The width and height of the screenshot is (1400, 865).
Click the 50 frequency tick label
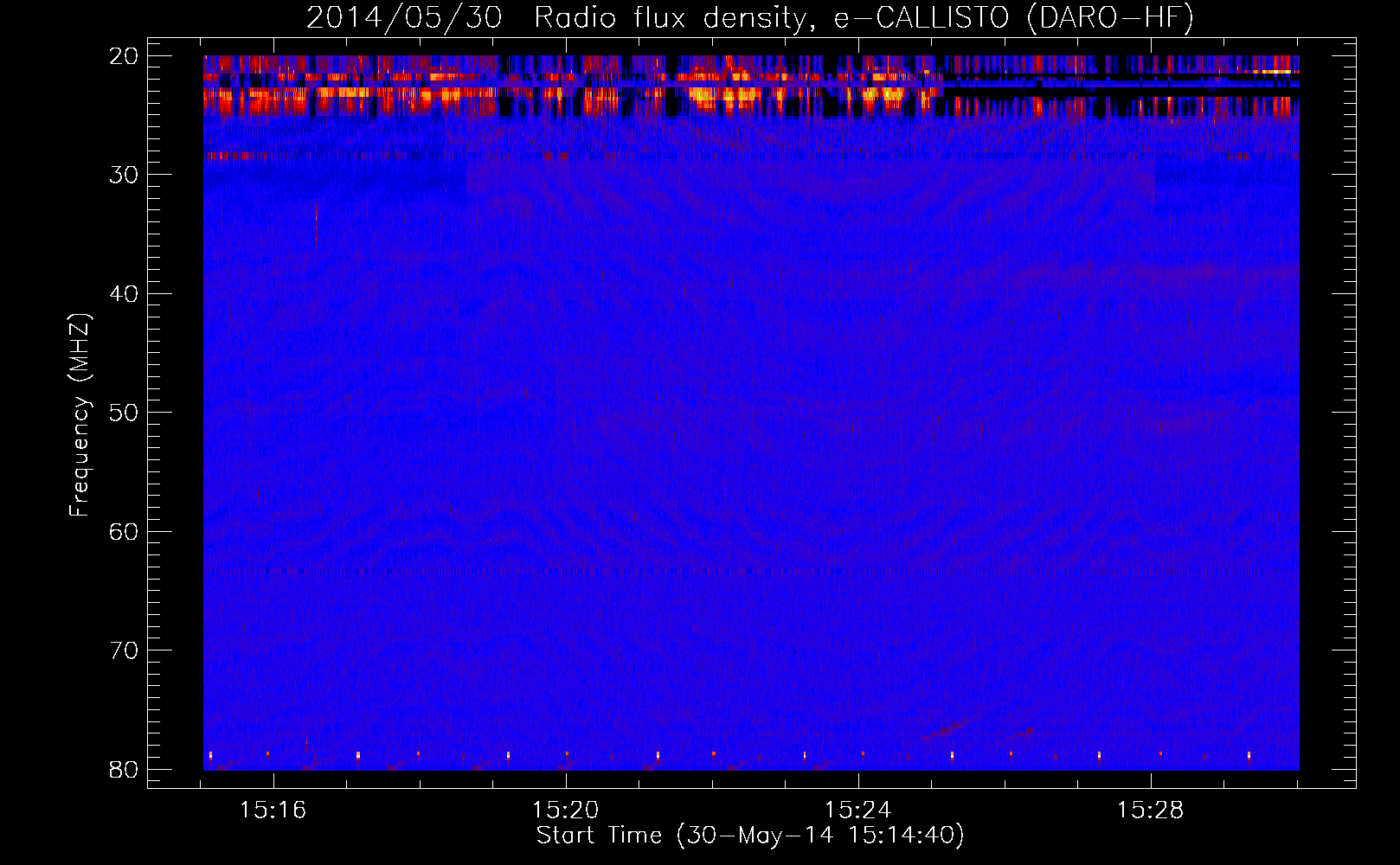click(x=125, y=413)
